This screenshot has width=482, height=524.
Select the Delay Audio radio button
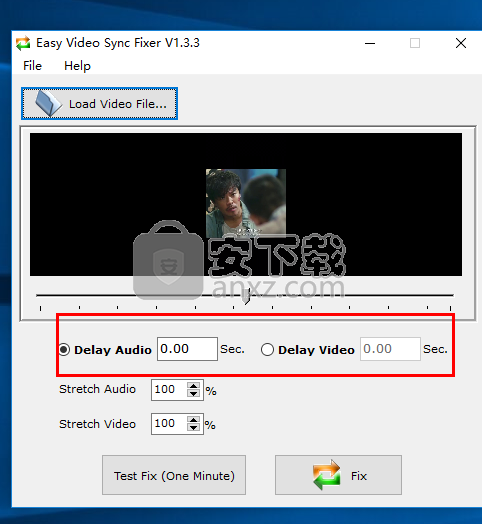[x=64, y=350]
